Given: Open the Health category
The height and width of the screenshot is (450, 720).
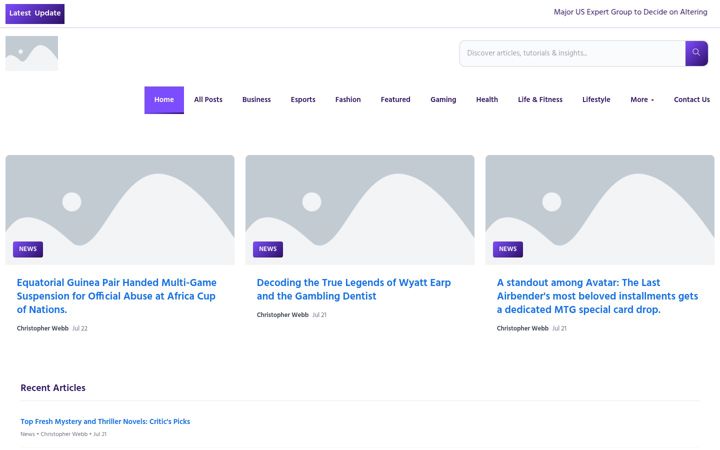Looking at the screenshot, I should pyautogui.click(x=487, y=100).
